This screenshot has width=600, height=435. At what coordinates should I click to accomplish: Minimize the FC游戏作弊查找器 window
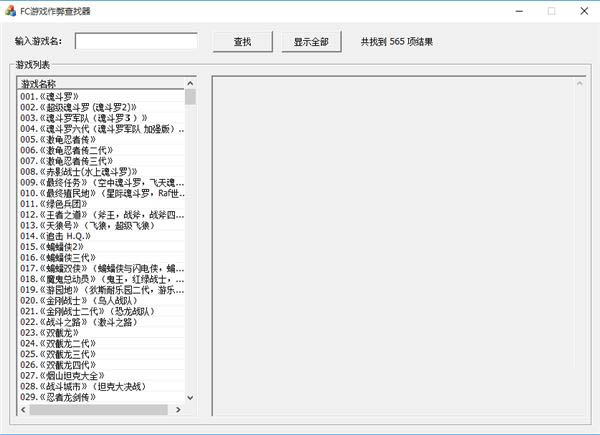coord(519,11)
